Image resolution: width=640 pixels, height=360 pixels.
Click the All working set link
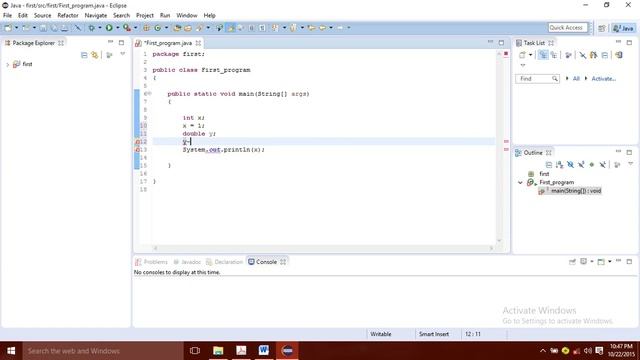(x=576, y=78)
